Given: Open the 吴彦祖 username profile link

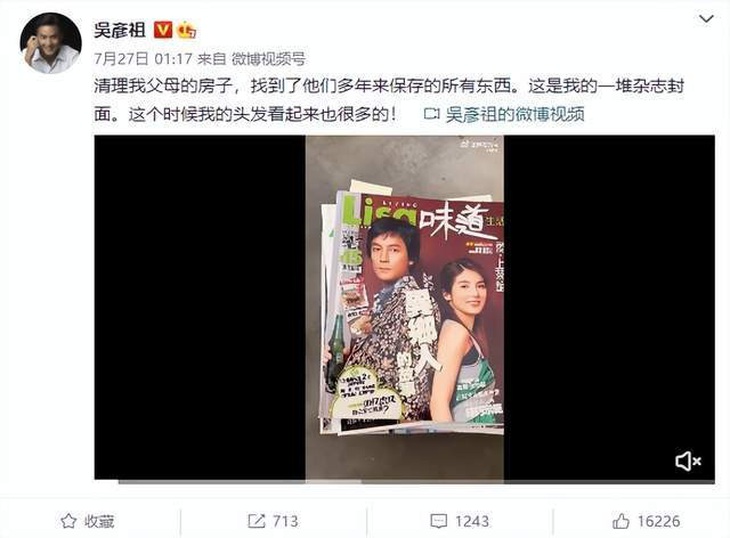Looking at the screenshot, I should [x=120, y=30].
